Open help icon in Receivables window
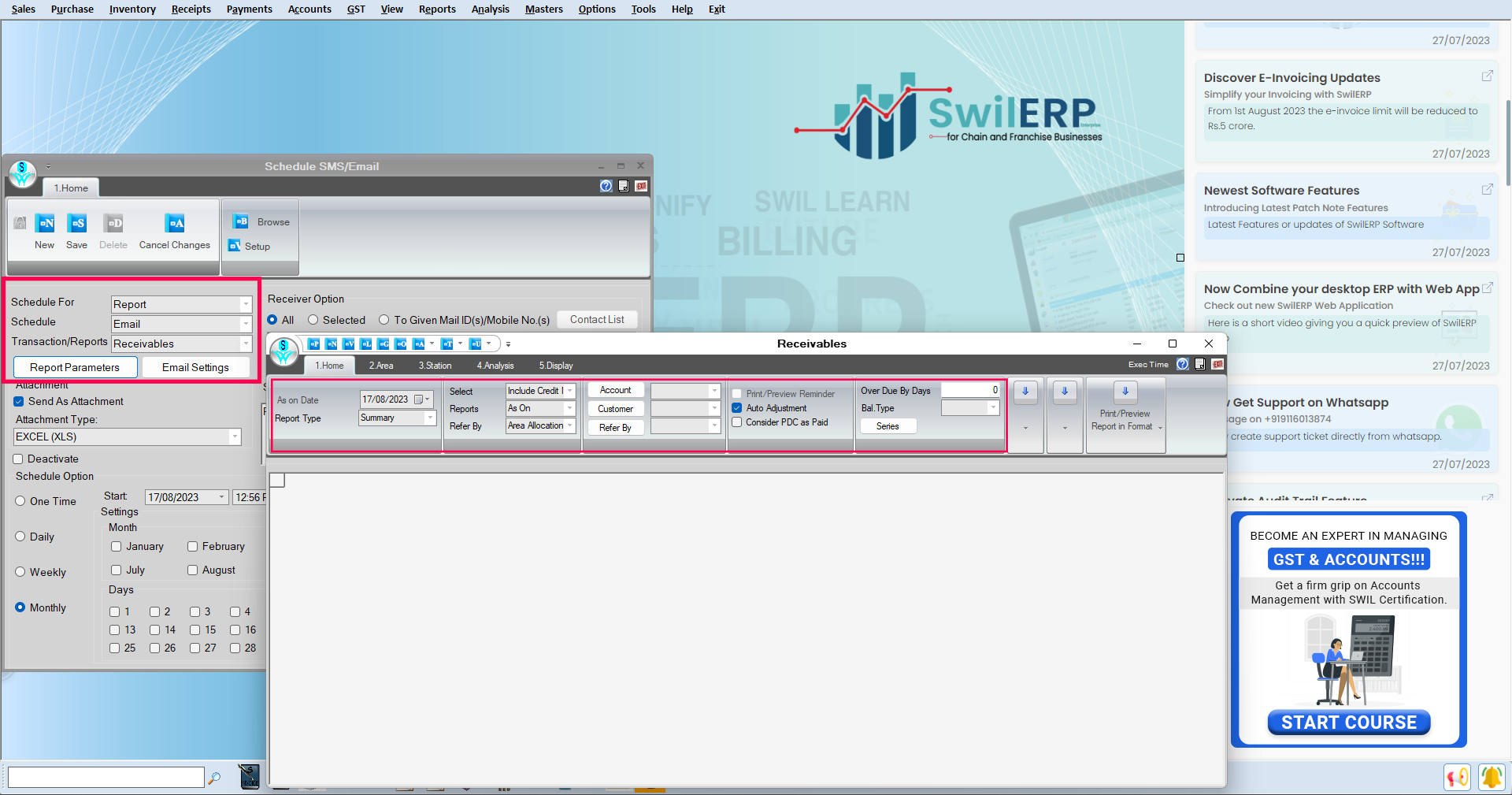 click(1182, 364)
